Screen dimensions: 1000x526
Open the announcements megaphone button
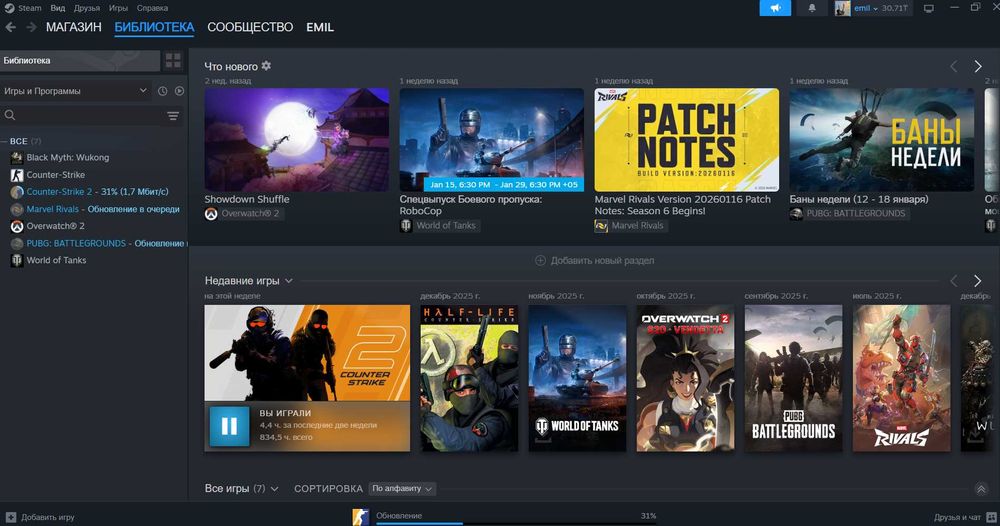tap(775, 8)
